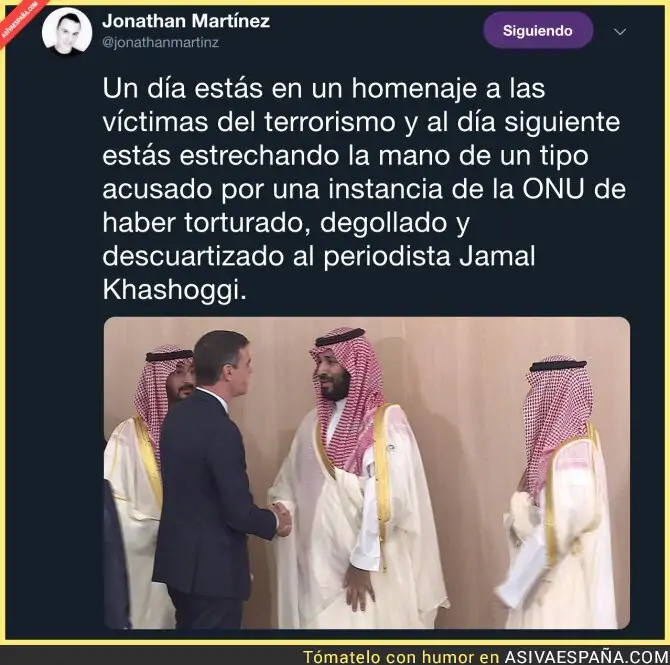Click the Siguiendo follow button
Image resolution: width=670 pixels, height=665 pixels.
point(538,30)
